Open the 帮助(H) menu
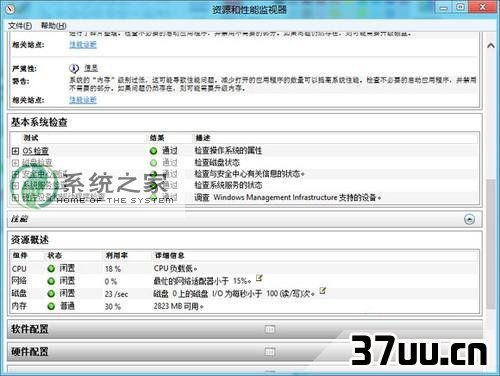Screen dimensions: 500x376 [54, 26]
